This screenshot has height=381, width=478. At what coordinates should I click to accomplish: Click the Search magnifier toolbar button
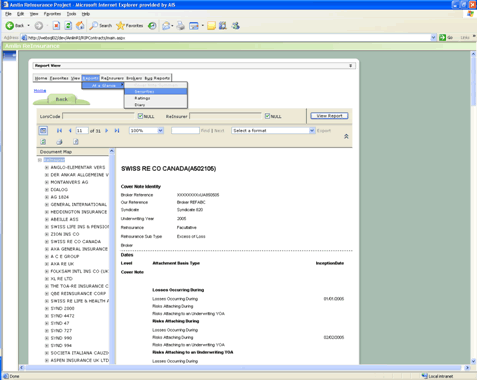(x=101, y=26)
